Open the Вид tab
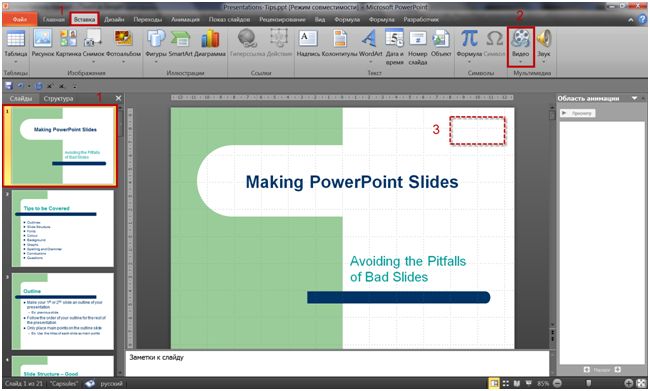The height and width of the screenshot is (391, 650). click(x=320, y=19)
